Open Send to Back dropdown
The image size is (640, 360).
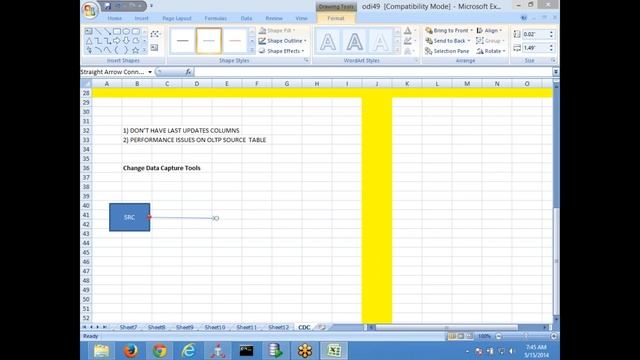448,41
